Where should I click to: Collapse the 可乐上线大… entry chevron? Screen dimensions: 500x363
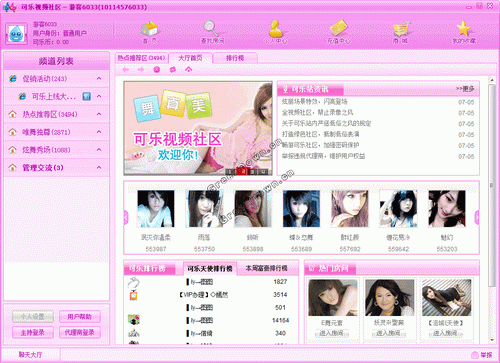coord(99,96)
